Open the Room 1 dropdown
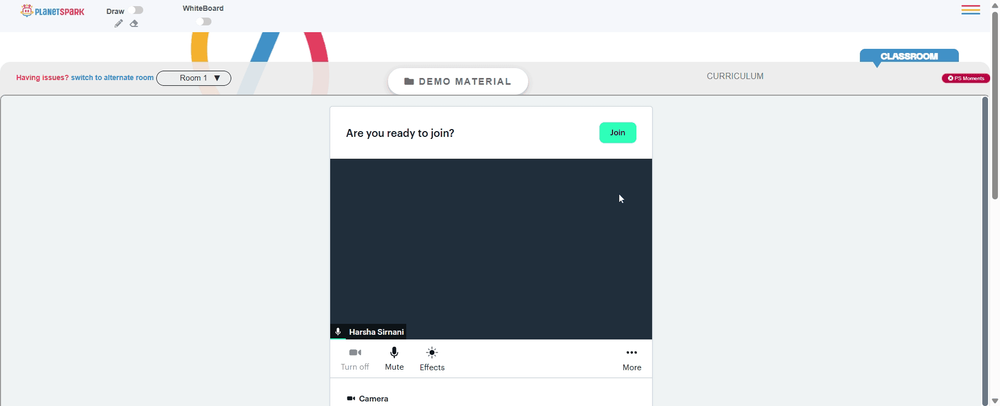 click(194, 78)
